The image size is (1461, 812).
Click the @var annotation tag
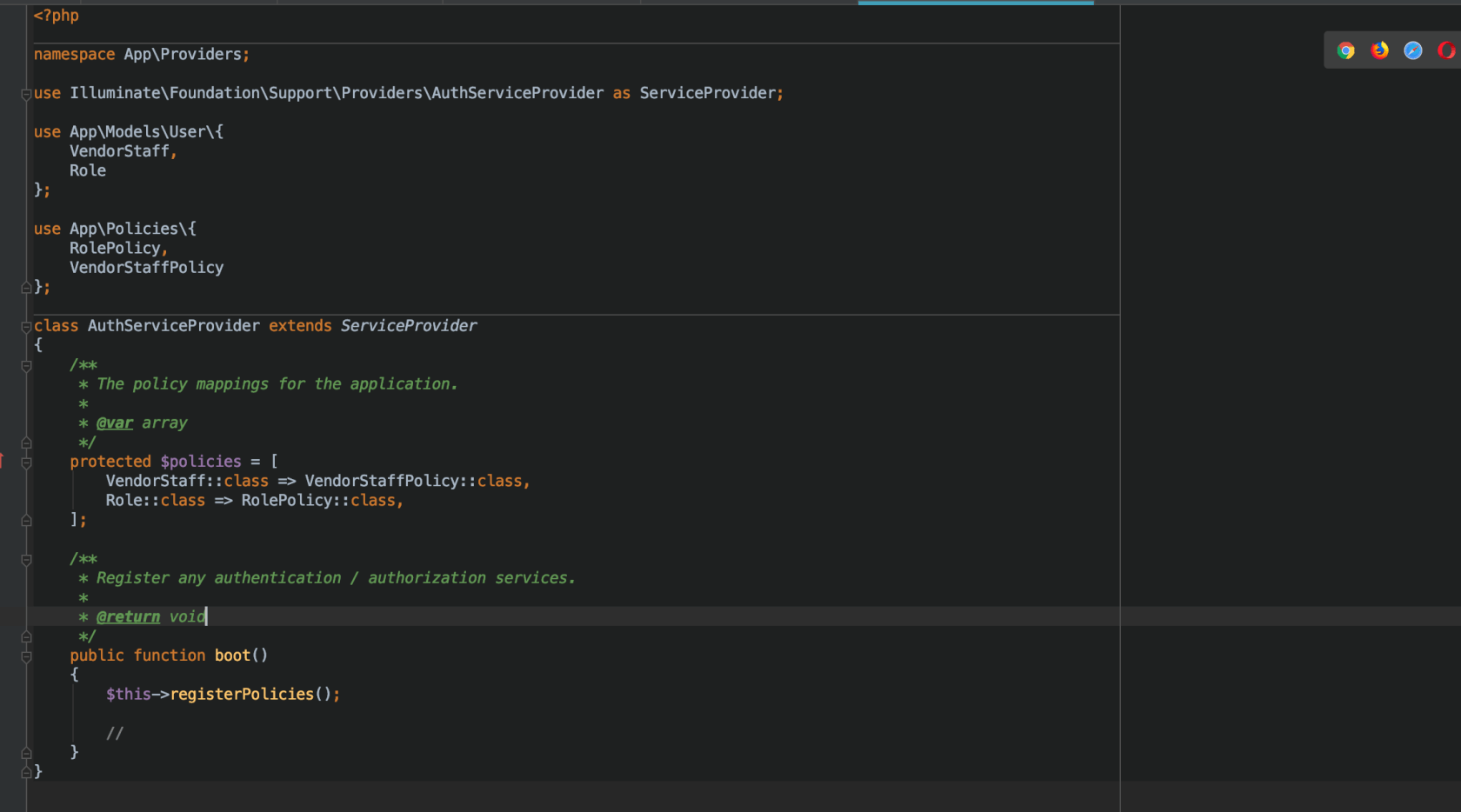(115, 423)
